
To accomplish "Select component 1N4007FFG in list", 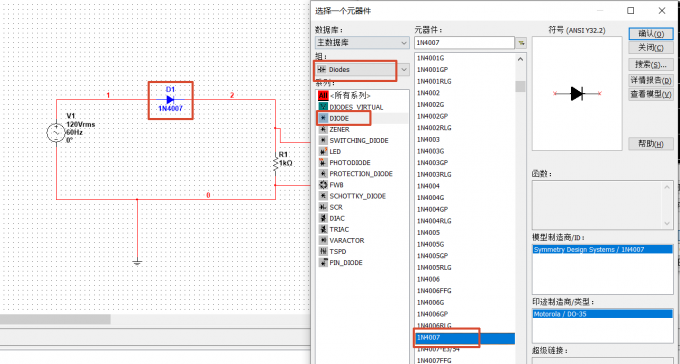I will tap(434, 361).
